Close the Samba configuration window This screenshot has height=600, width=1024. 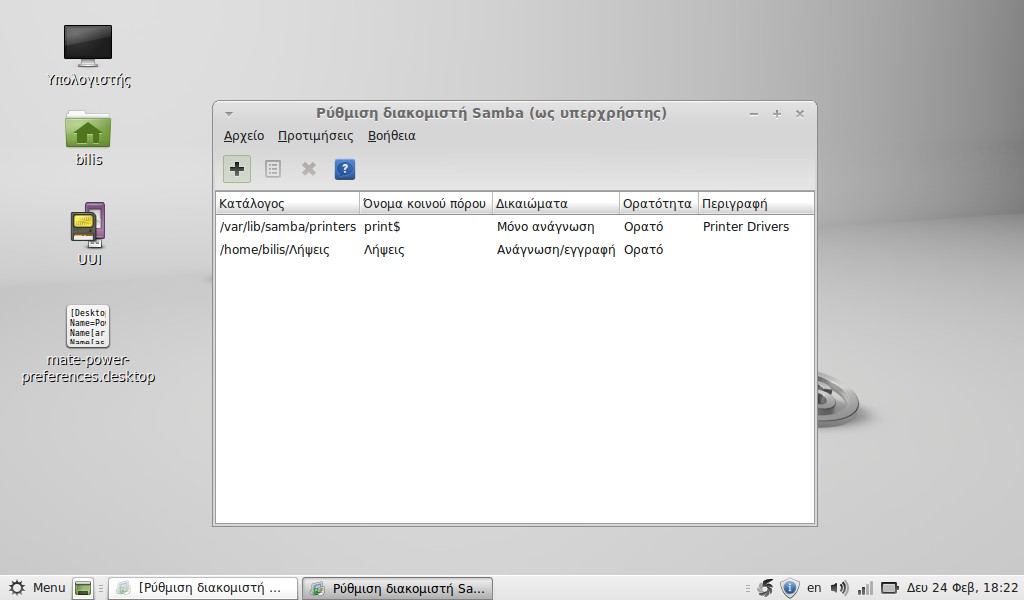coord(799,114)
